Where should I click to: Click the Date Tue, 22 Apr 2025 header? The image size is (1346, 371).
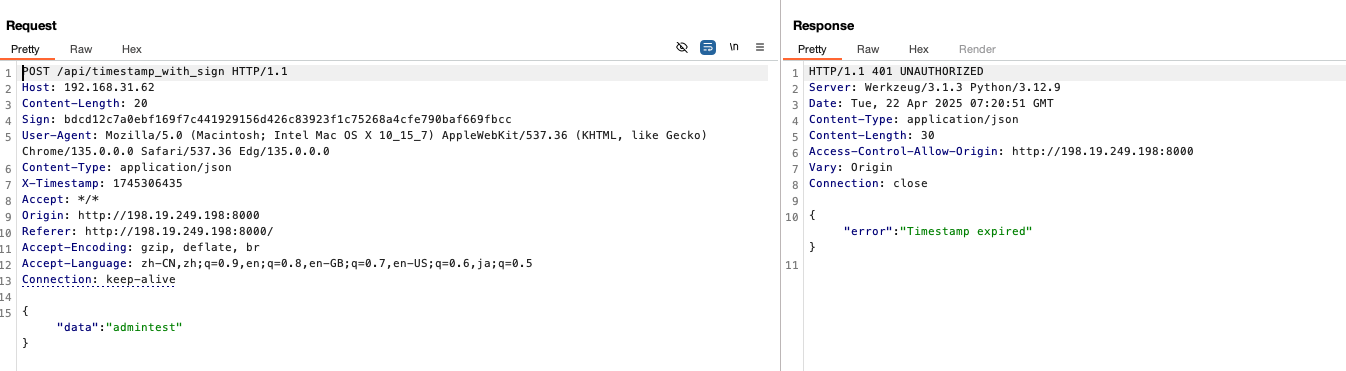pyautogui.click(x=931, y=104)
